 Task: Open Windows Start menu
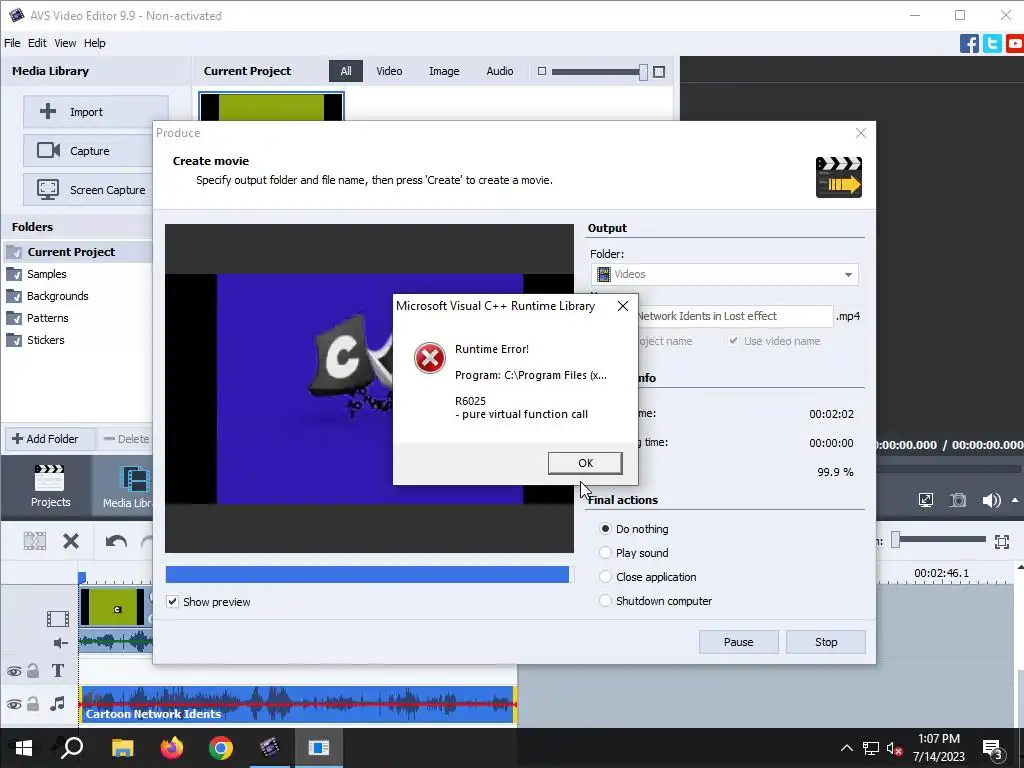point(24,748)
